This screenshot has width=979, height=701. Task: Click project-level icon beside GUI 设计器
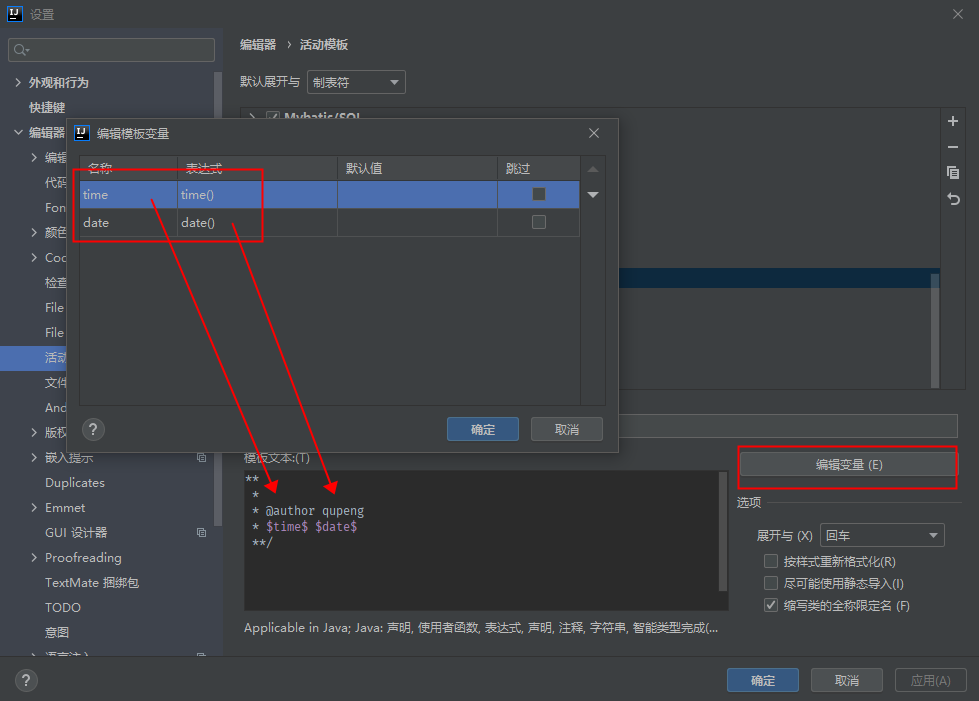click(x=201, y=532)
